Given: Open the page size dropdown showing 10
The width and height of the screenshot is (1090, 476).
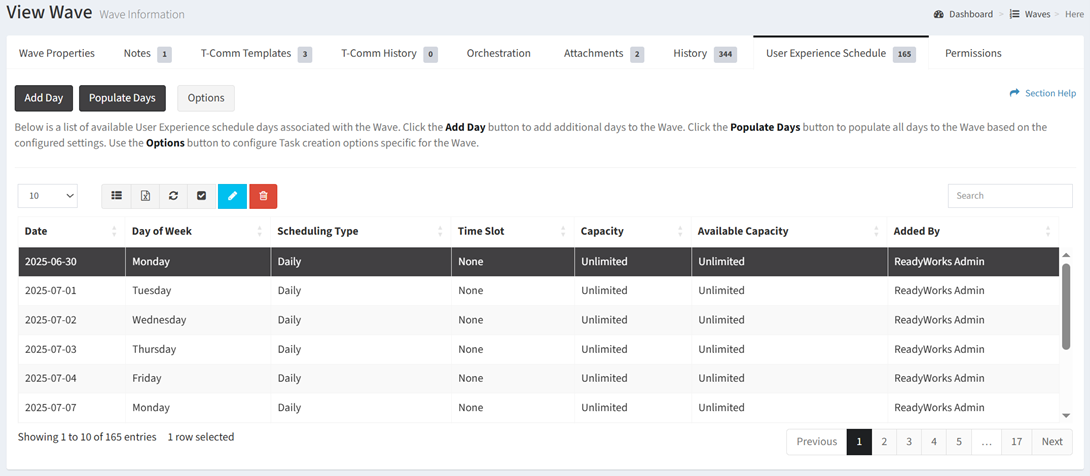Looking at the screenshot, I should pos(47,196).
